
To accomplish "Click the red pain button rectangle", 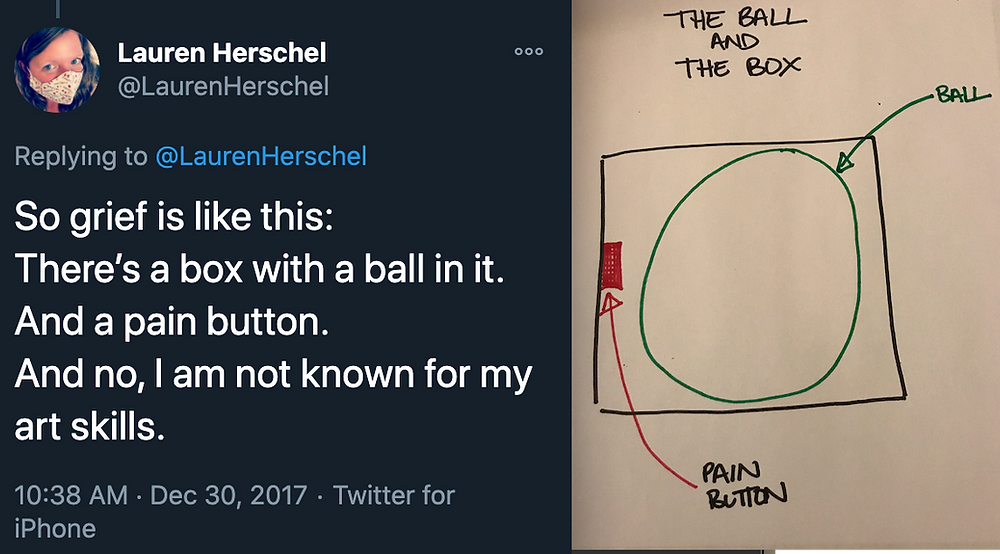I will [x=612, y=265].
